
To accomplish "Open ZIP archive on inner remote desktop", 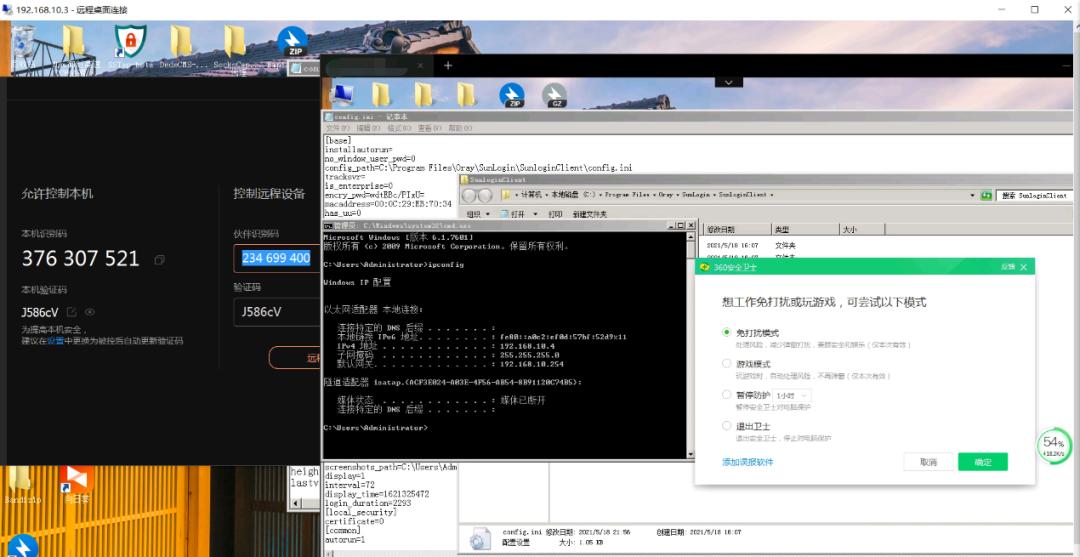I will [512, 95].
